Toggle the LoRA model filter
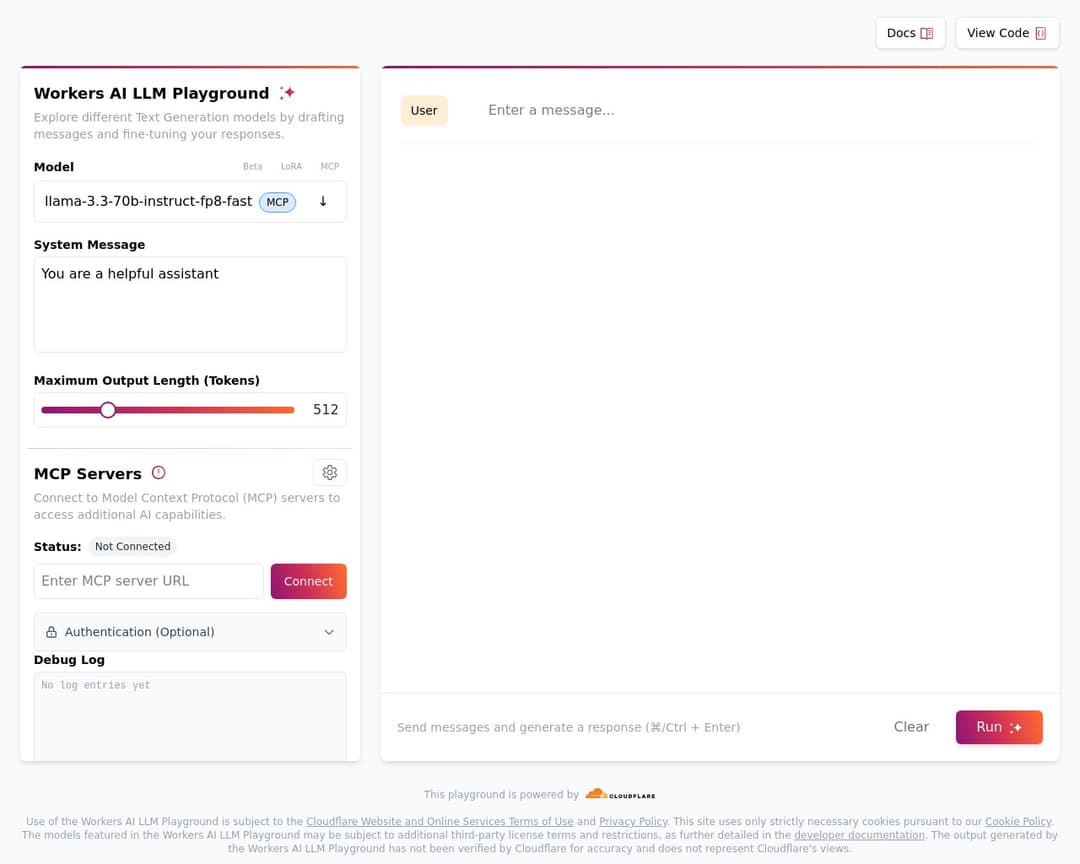This screenshot has height=864, width=1080. pos(291,166)
